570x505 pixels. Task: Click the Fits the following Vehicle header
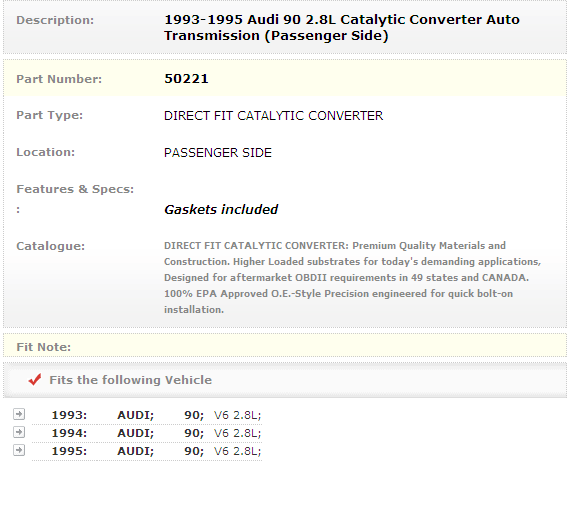(x=131, y=380)
